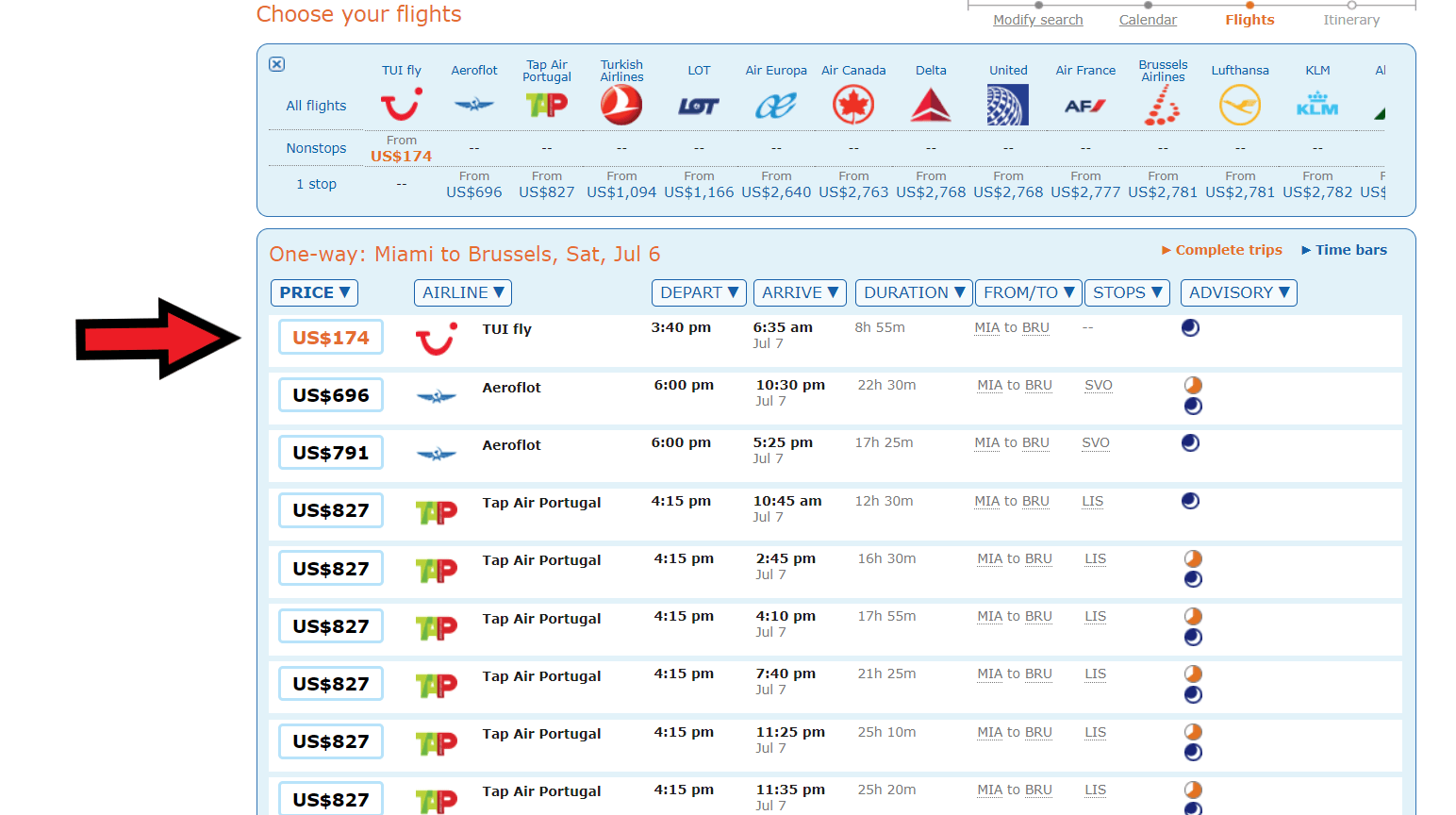Select the US$696 Aeroflot fare
1456x815 pixels.
pyautogui.click(x=331, y=394)
